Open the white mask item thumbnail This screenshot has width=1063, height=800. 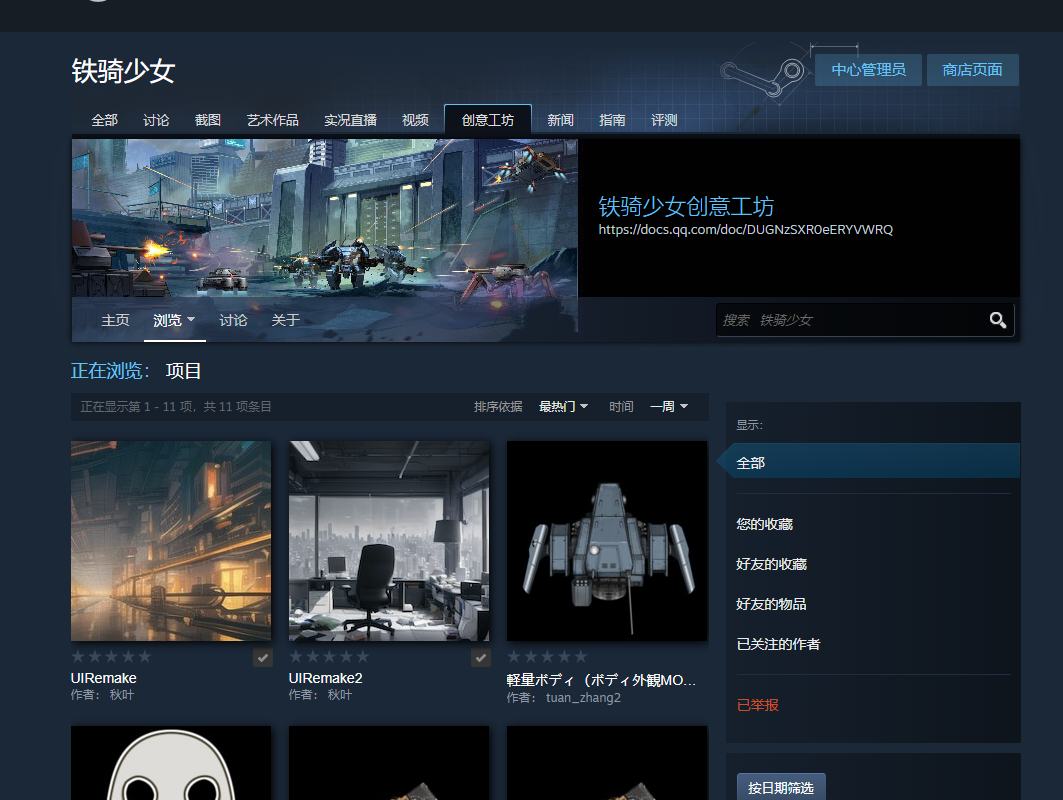pyautogui.click(x=171, y=763)
